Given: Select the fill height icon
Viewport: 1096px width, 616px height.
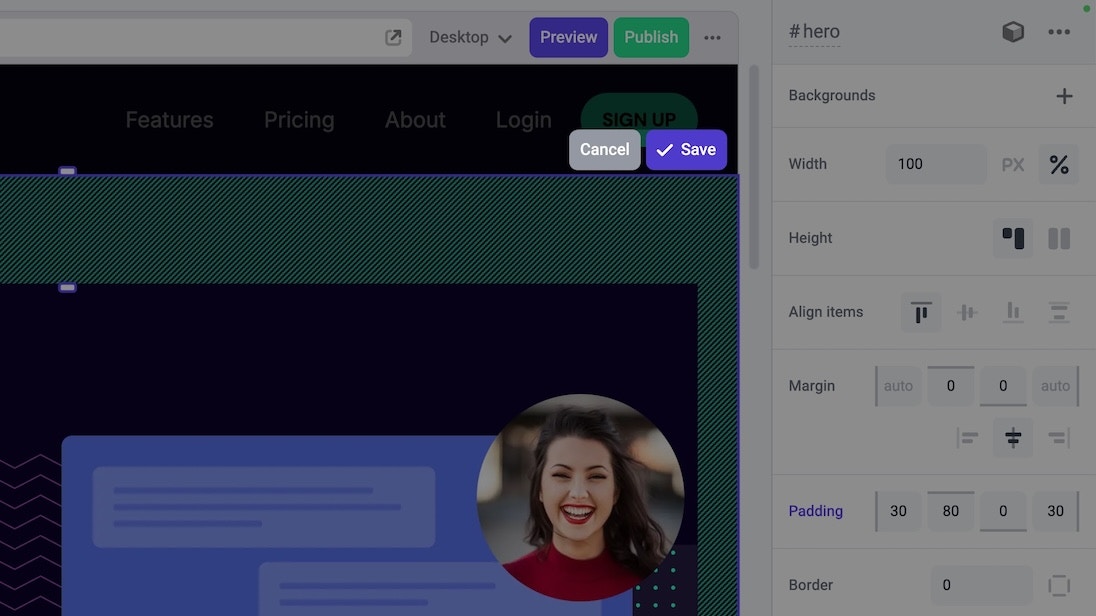Looking at the screenshot, I should click(1059, 238).
